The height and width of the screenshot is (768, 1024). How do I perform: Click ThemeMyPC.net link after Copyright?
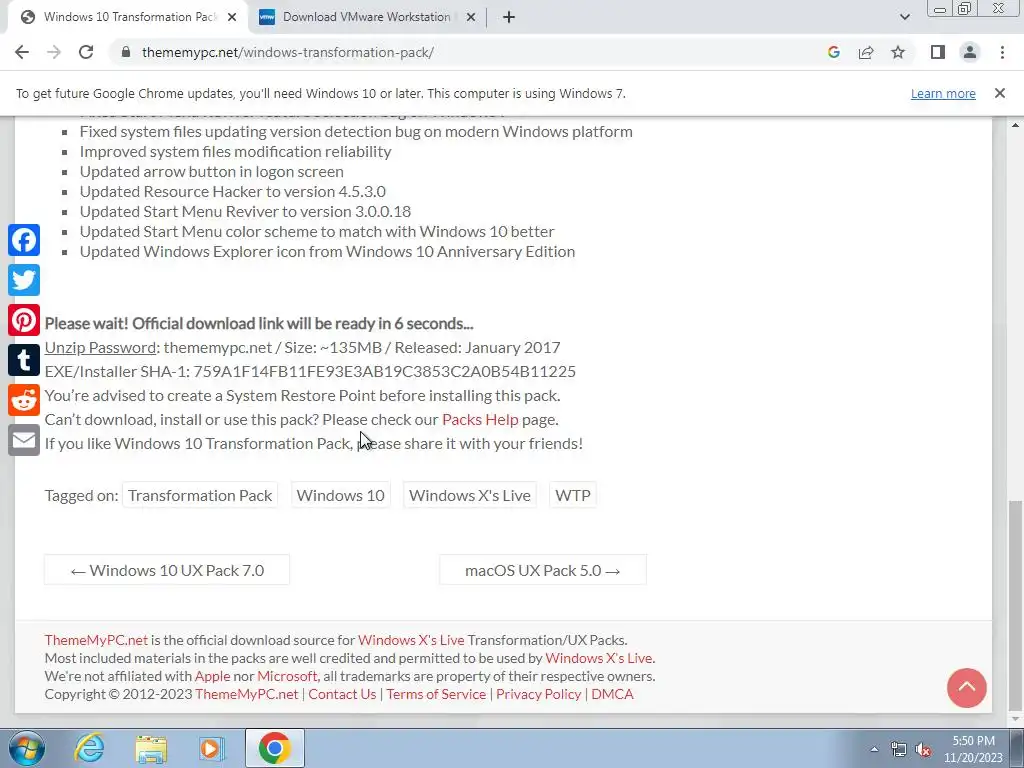[x=246, y=694]
